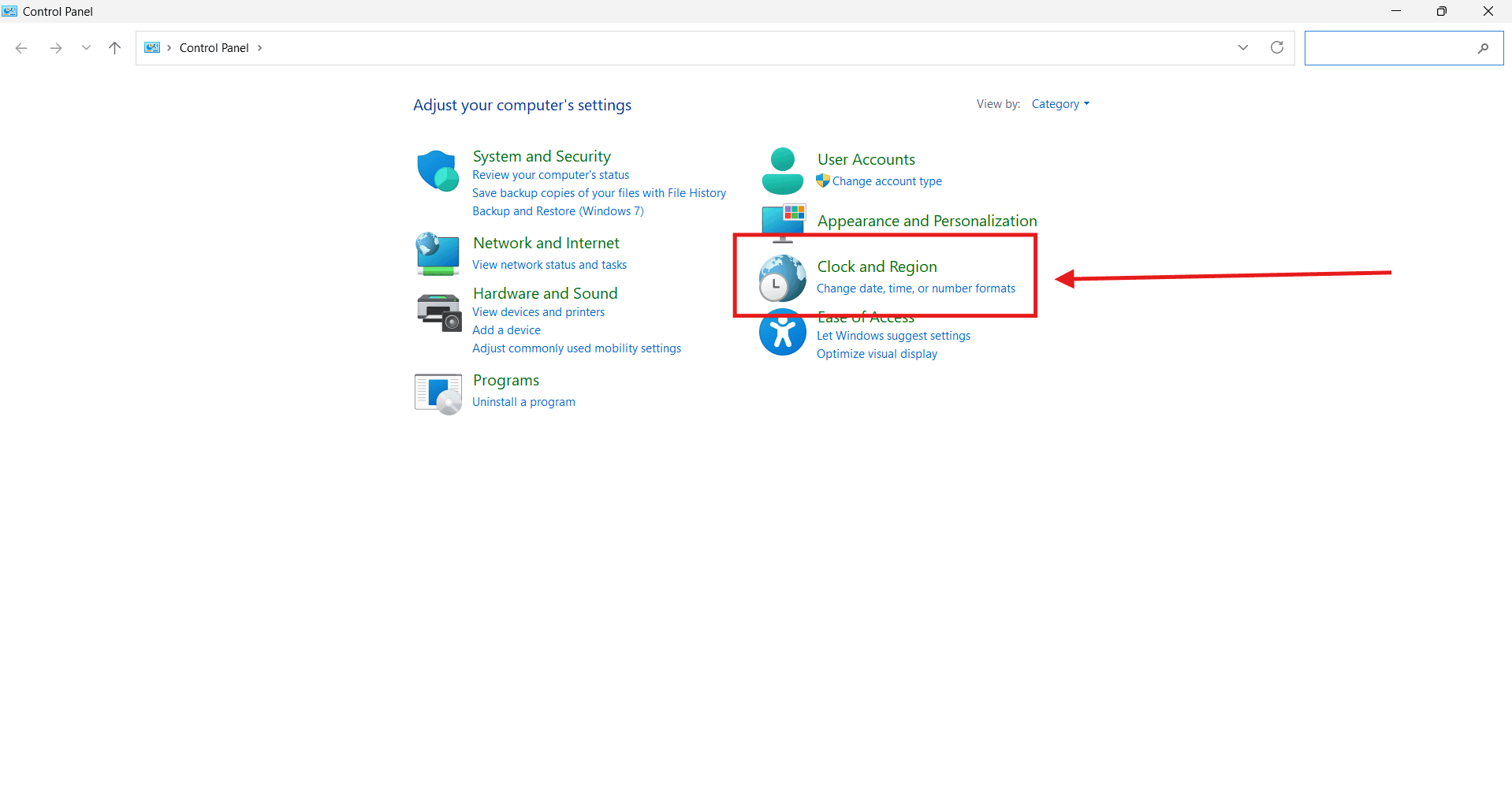The width and height of the screenshot is (1512, 804).
Task: Click View devices and printers link
Action: tap(538, 312)
